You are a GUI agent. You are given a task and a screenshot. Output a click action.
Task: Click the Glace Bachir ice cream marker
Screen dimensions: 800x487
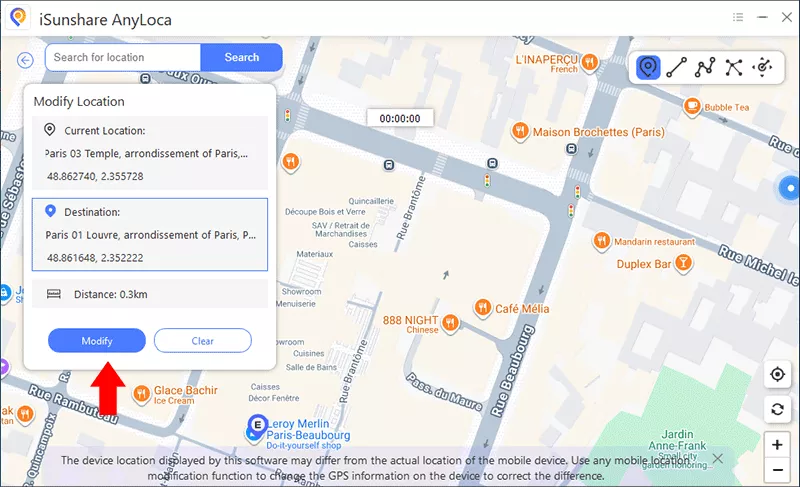click(141, 394)
